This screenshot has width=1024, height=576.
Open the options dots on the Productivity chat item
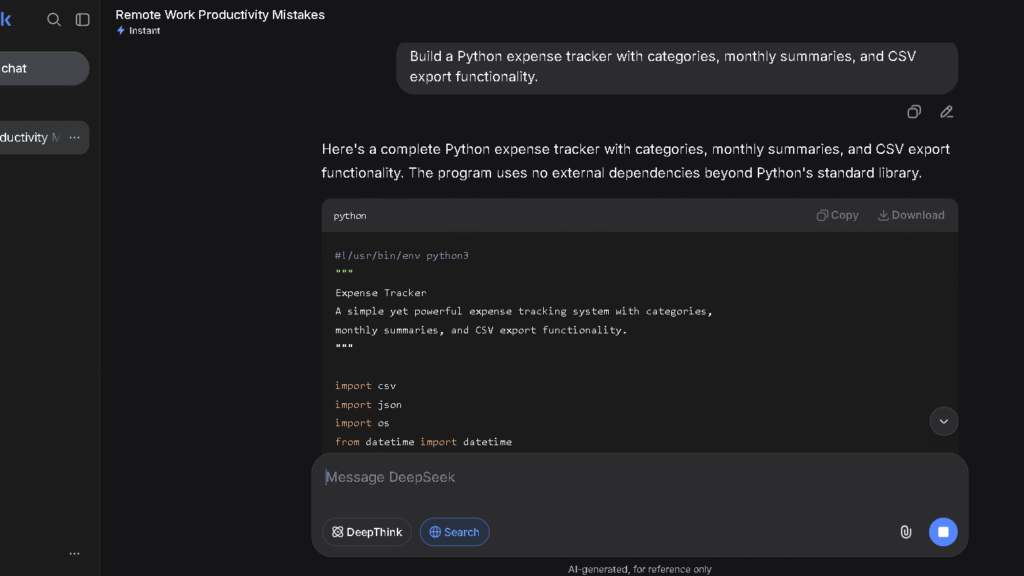coord(74,137)
